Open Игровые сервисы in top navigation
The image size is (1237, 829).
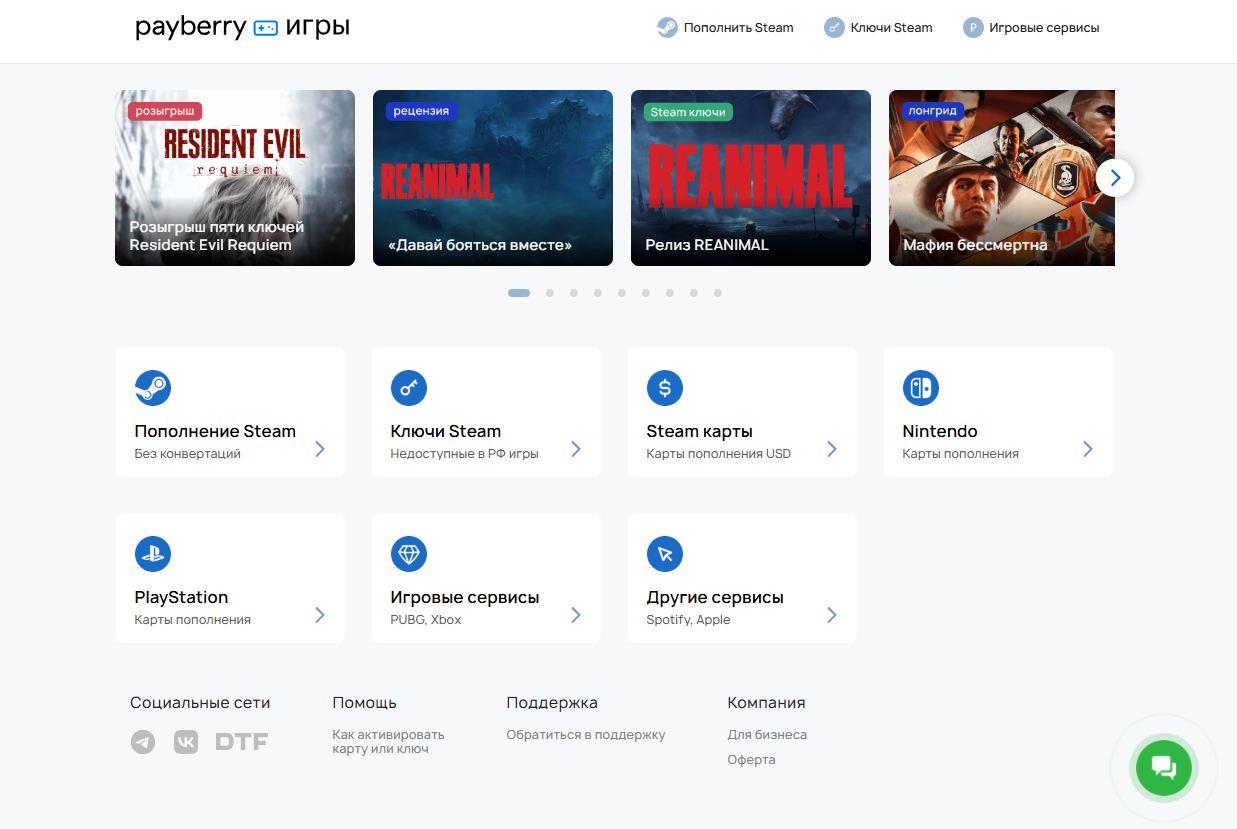(x=1031, y=28)
